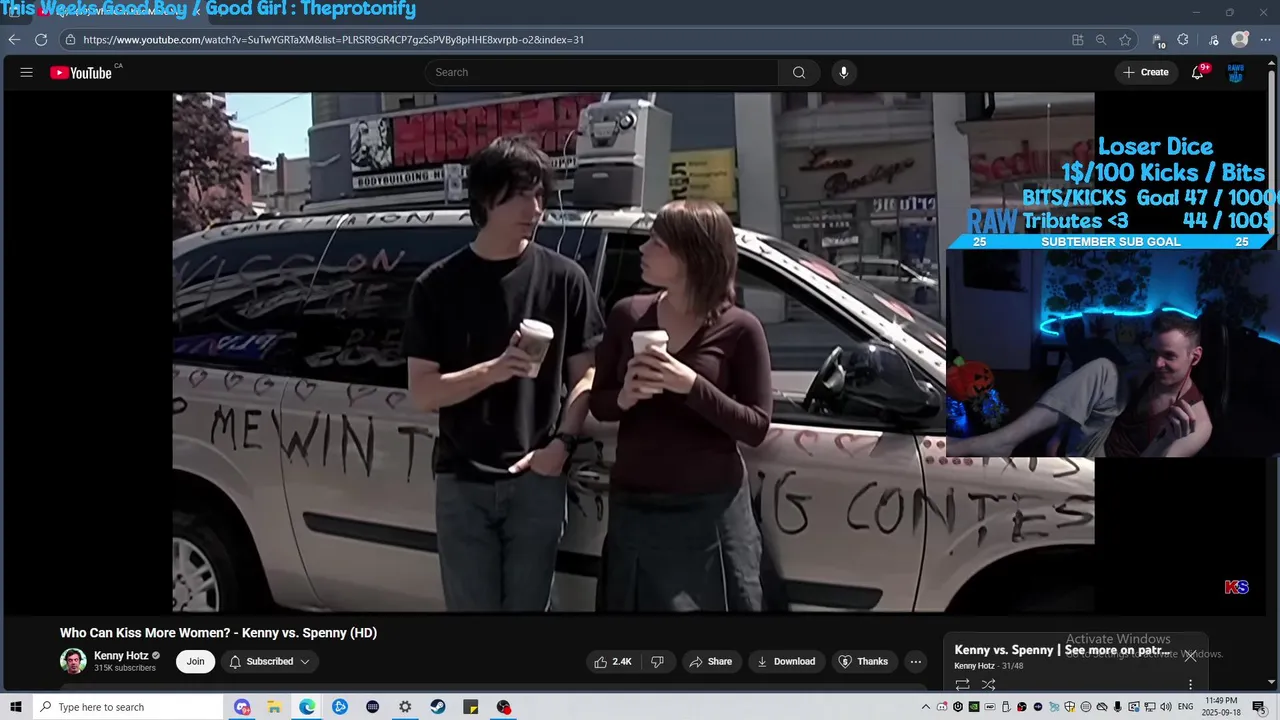The height and width of the screenshot is (720, 1280).
Task: Start voice search with the microphone
Action: pos(844,72)
